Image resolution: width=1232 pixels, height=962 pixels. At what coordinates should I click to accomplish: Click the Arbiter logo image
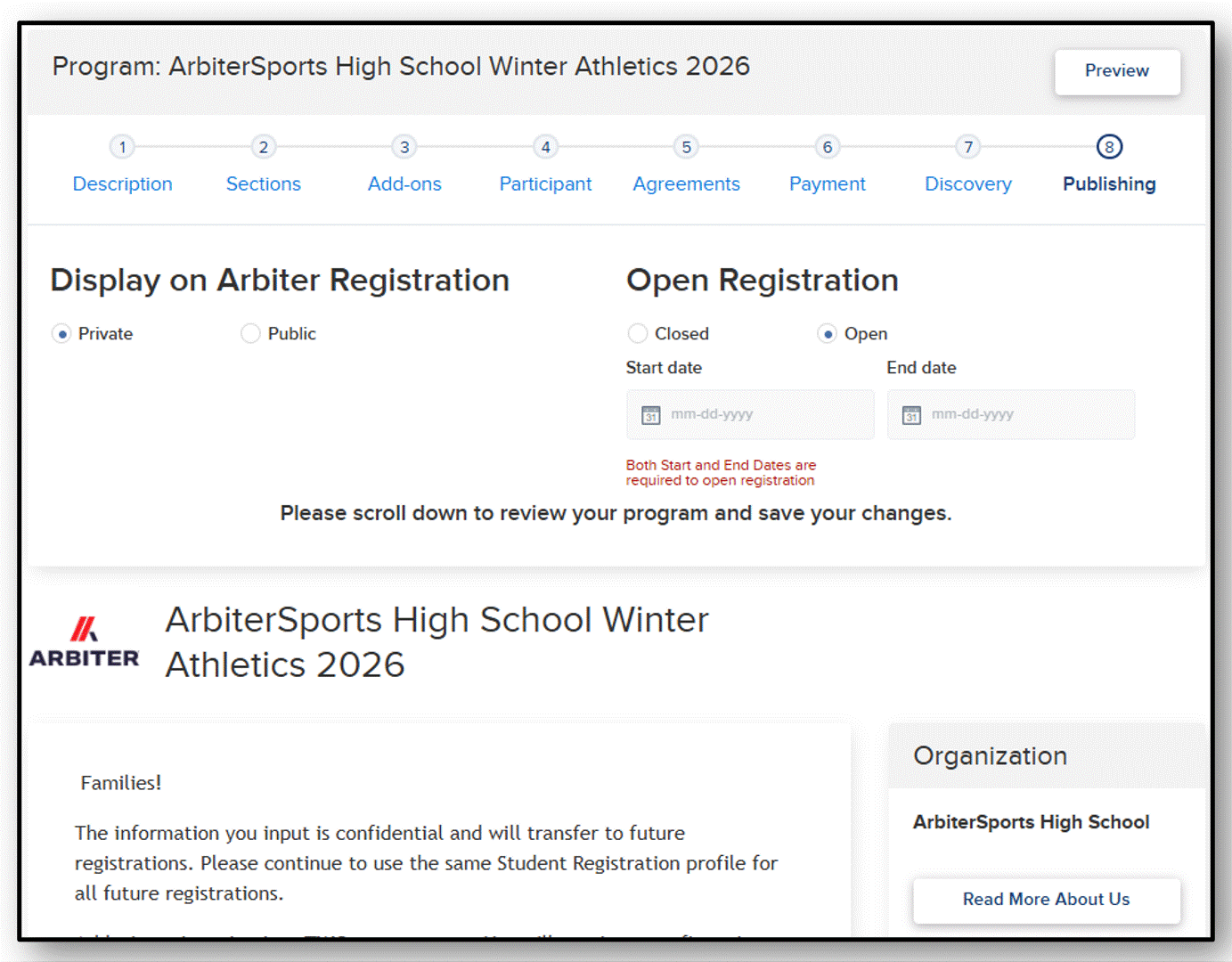(85, 641)
